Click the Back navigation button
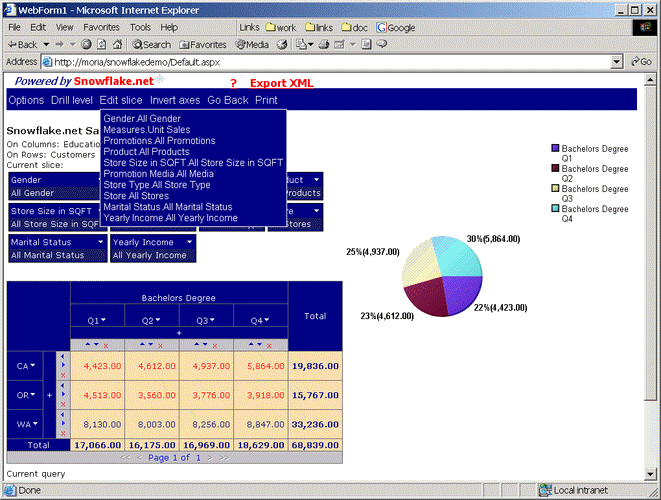 pos(23,44)
